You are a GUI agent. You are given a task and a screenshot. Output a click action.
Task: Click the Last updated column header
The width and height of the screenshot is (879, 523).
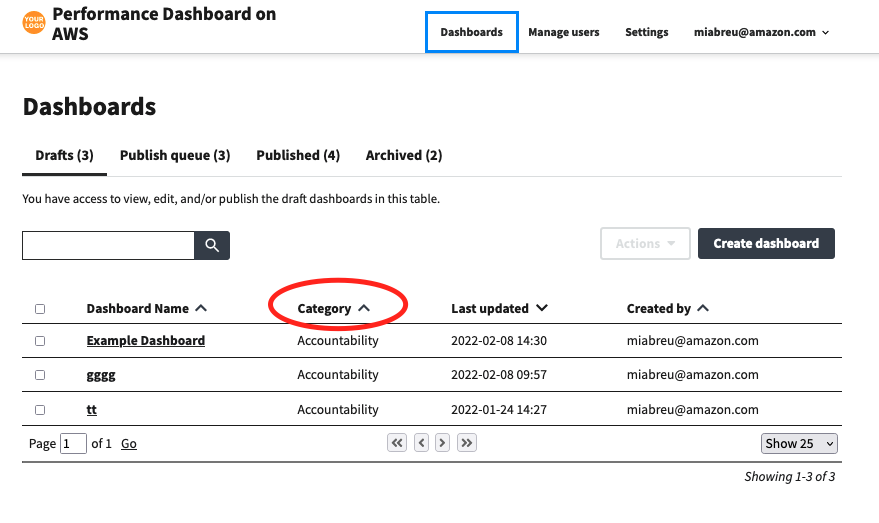[490, 308]
